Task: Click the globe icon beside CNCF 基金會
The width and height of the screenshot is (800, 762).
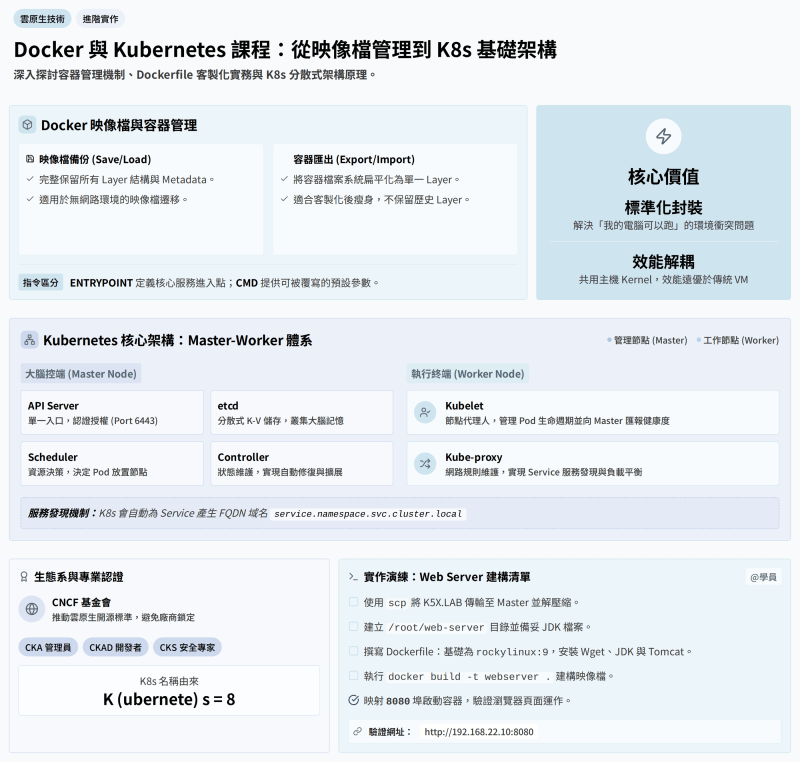Action: tap(32, 609)
